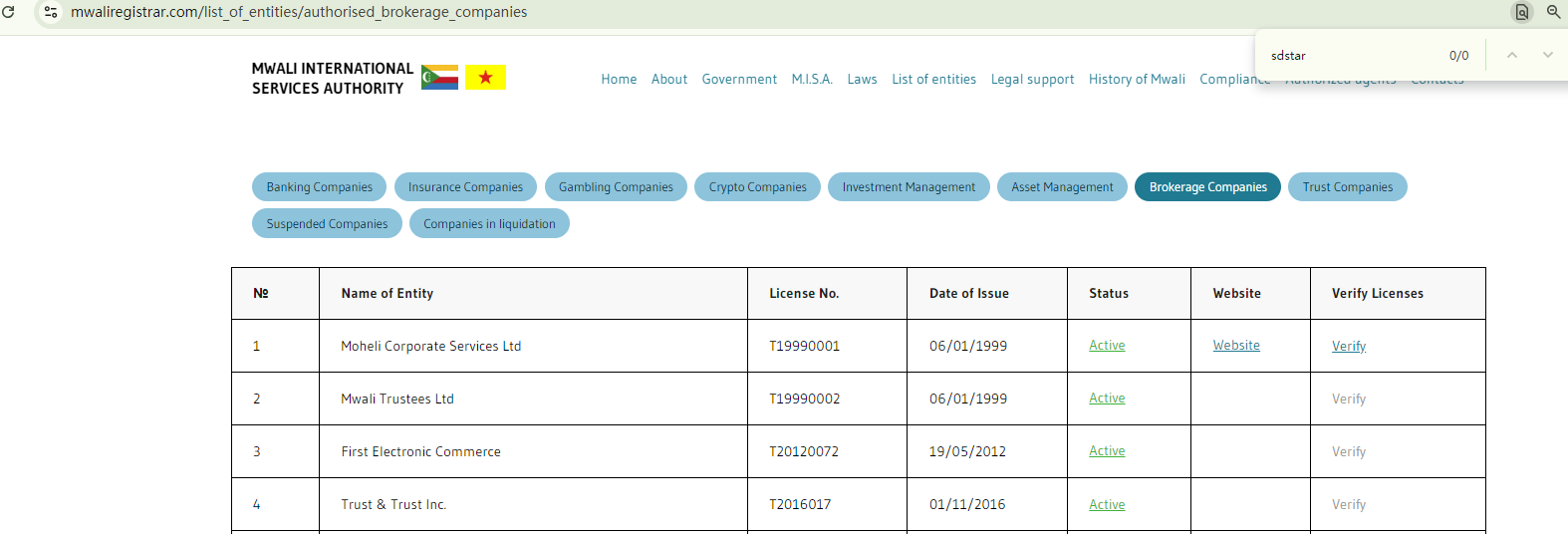The height and width of the screenshot is (534, 1568).
Task: Go to previous find result arrow
Action: (x=1512, y=55)
